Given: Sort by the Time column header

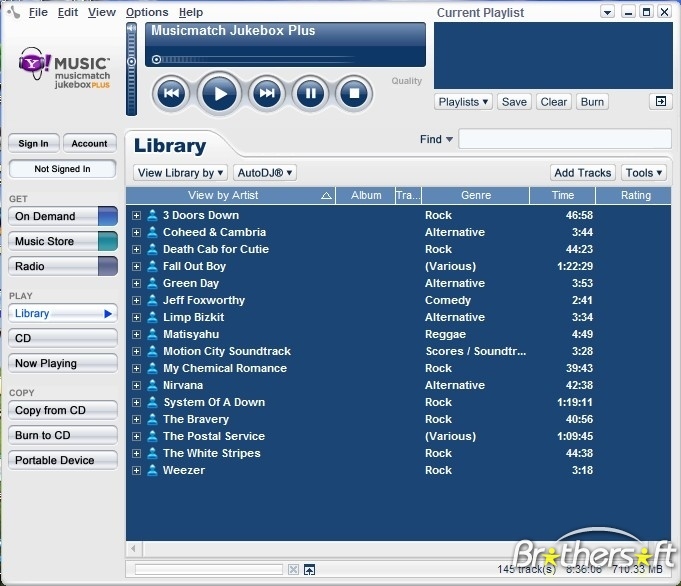Looking at the screenshot, I should click(x=562, y=195).
